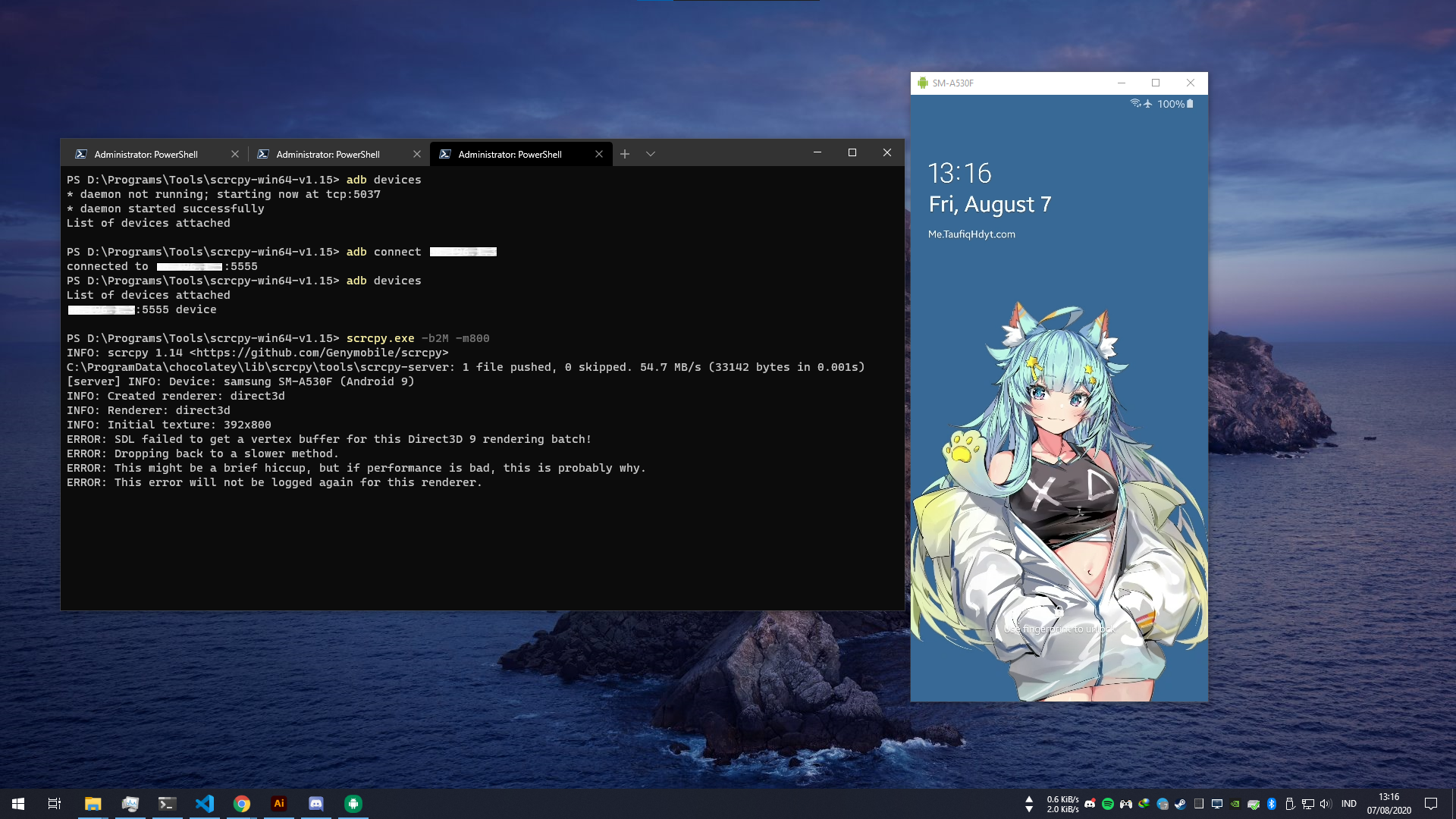1456x819 pixels.
Task: Switch to the first PowerShell tab
Action: coord(146,154)
